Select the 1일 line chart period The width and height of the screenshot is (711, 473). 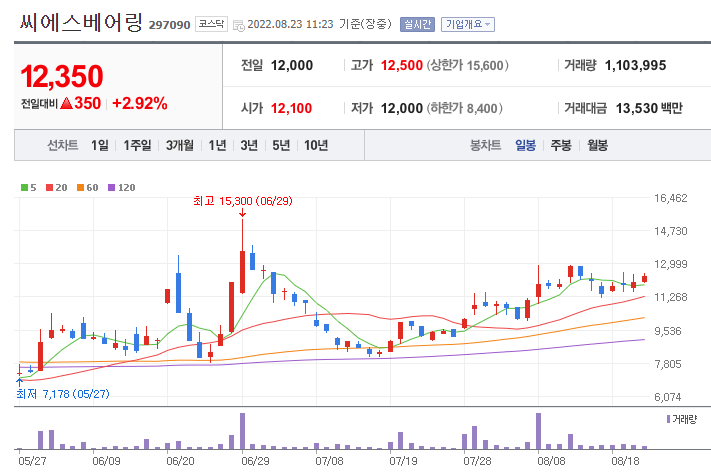(100, 146)
